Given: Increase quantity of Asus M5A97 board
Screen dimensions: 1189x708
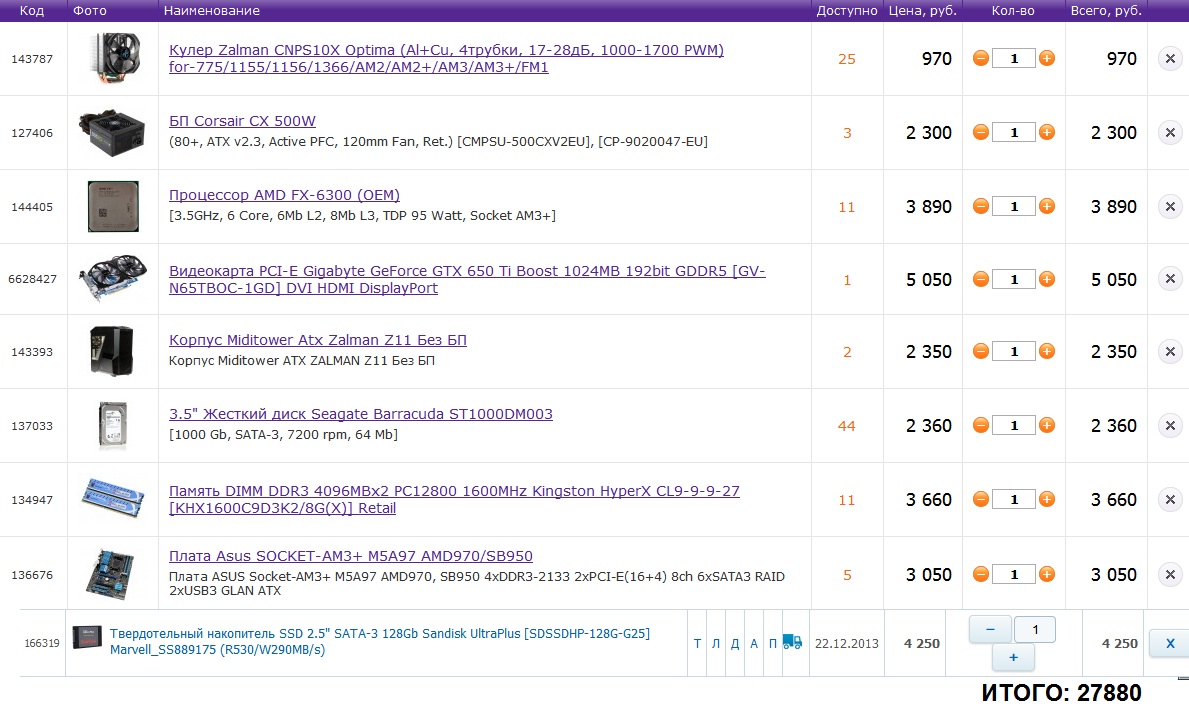Looking at the screenshot, I should [1046, 575].
